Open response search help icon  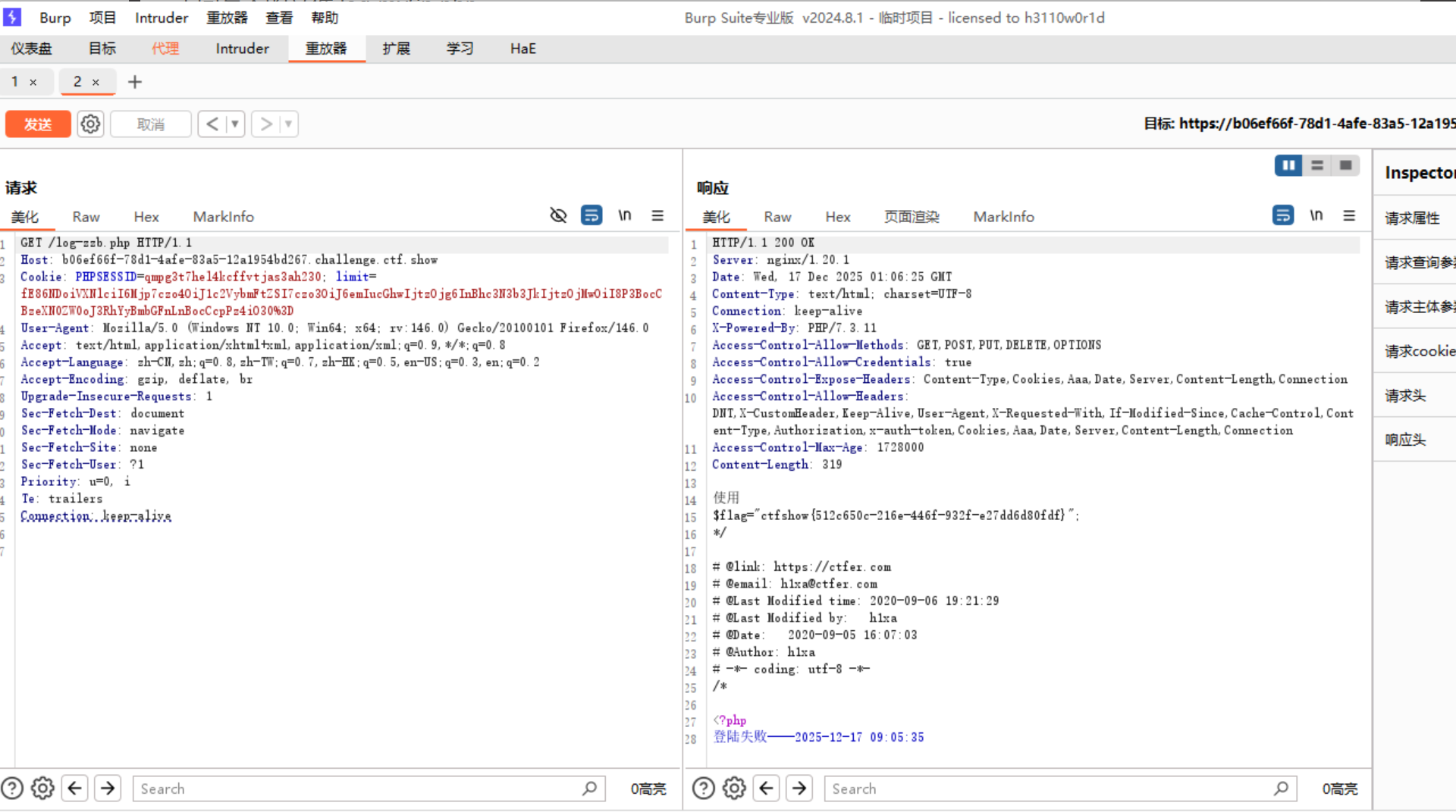pyautogui.click(x=704, y=788)
